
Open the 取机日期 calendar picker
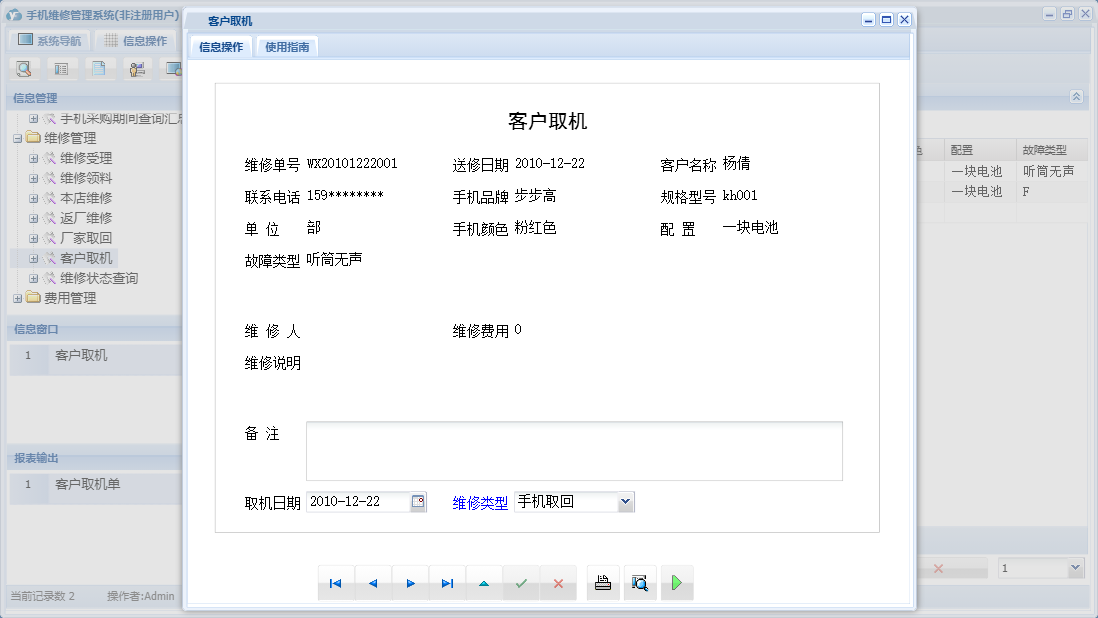pyautogui.click(x=419, y=501)
